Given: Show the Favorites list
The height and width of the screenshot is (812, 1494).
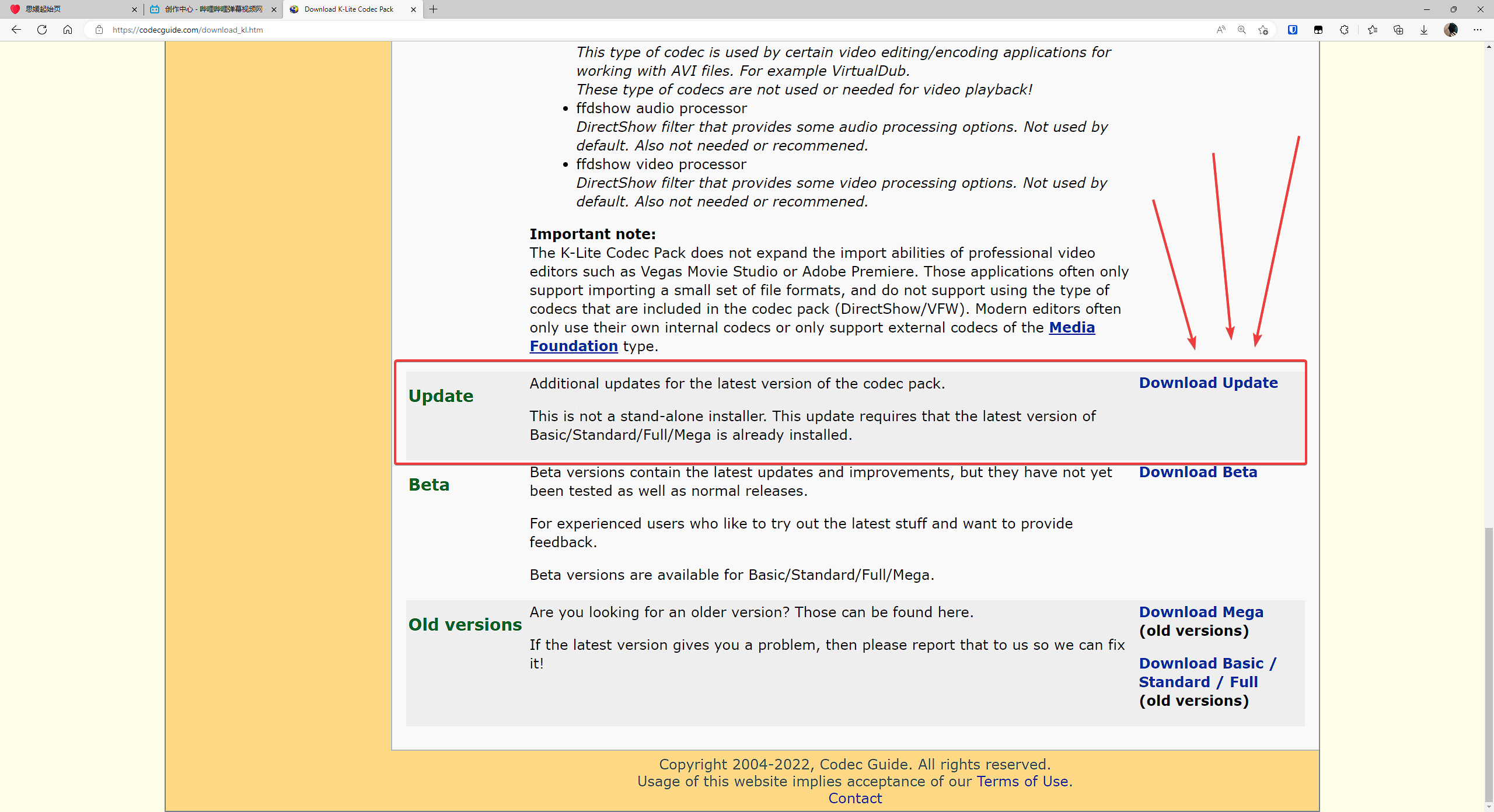Looking at the screenshot, I should tap(1372, 30).
